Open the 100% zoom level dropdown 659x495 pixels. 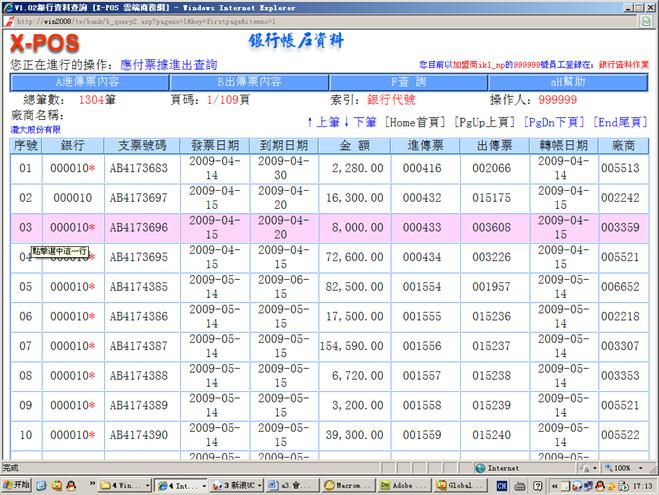(625, 467)
